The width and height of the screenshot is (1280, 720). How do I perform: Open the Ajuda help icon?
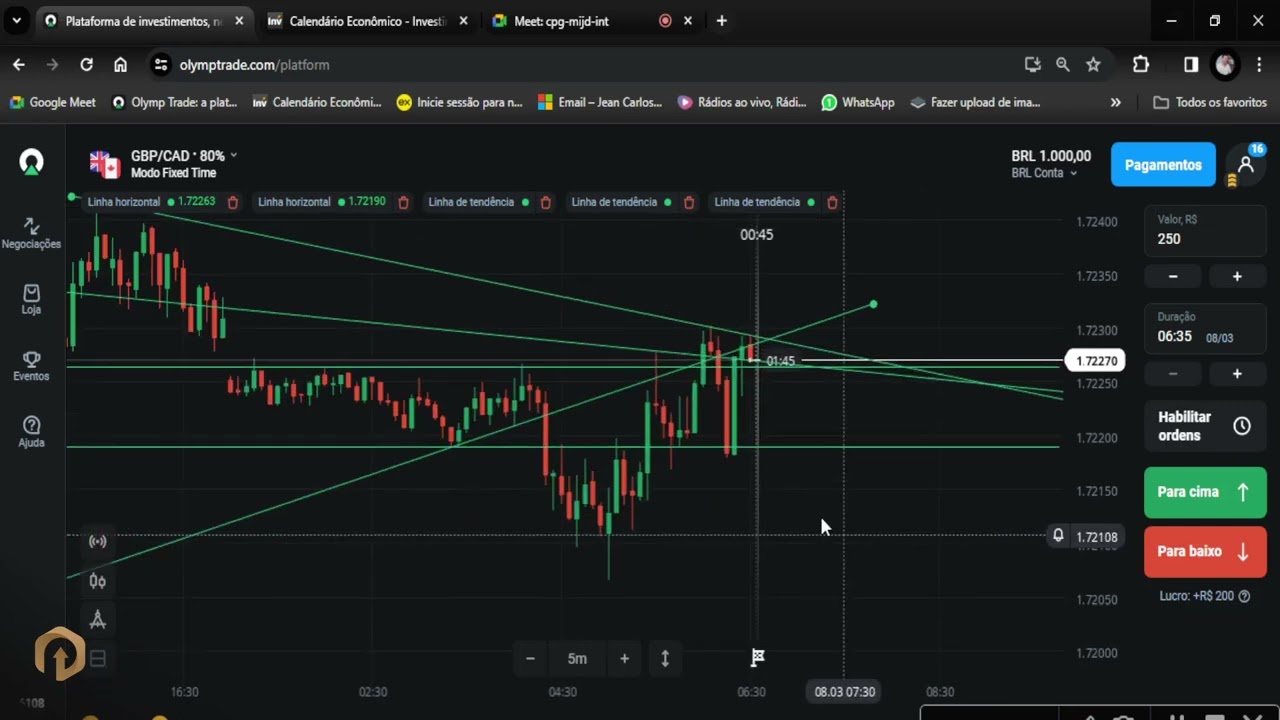(x=31, y=432)
